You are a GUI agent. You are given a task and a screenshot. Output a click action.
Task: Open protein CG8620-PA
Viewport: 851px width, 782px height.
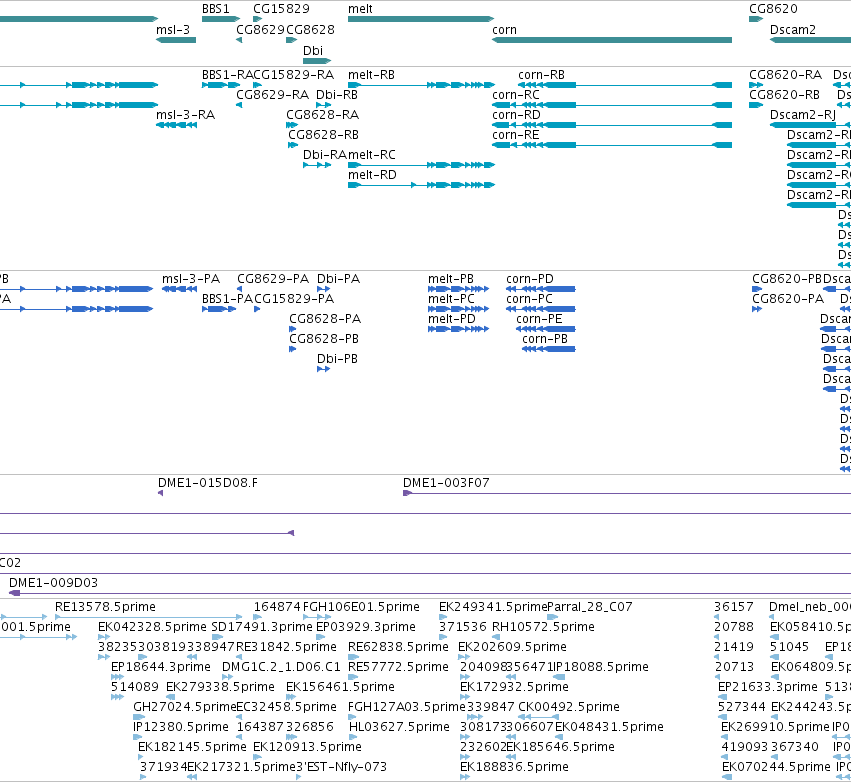click(x=788, y=299)
